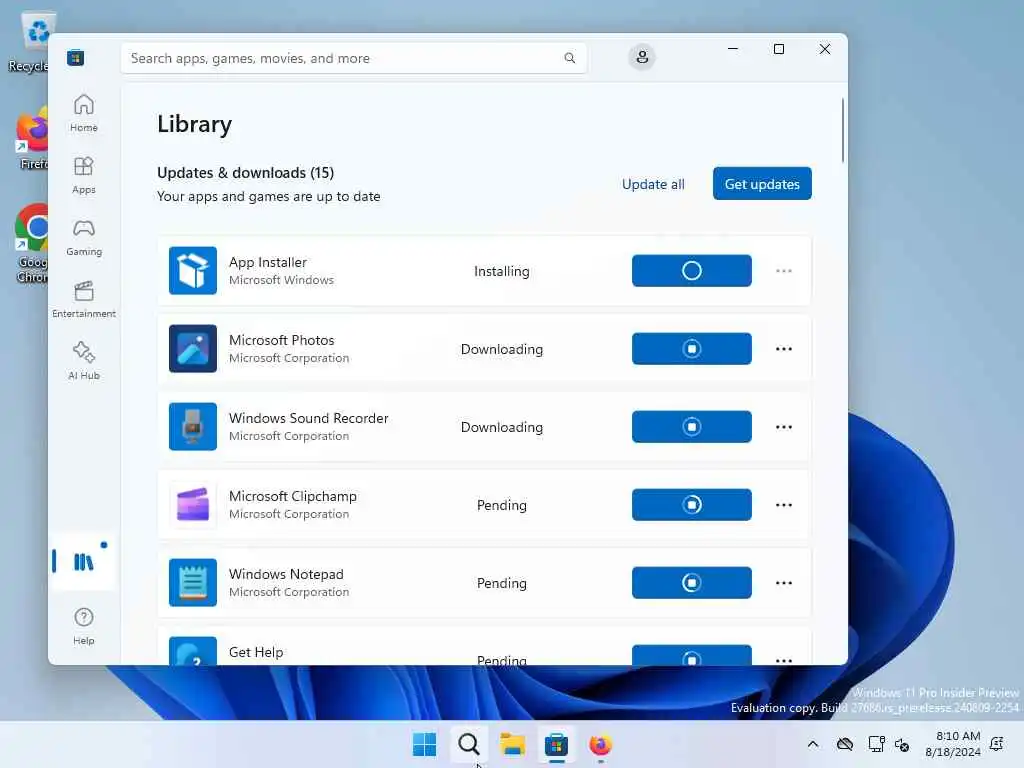Click the search magnifier icon in Store
The height and width of the screenshot is (768, 1024).
point(569,58)
